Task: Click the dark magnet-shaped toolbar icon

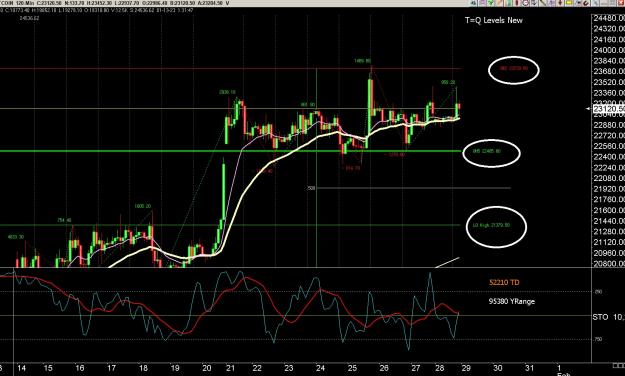Action: (586, 3)
